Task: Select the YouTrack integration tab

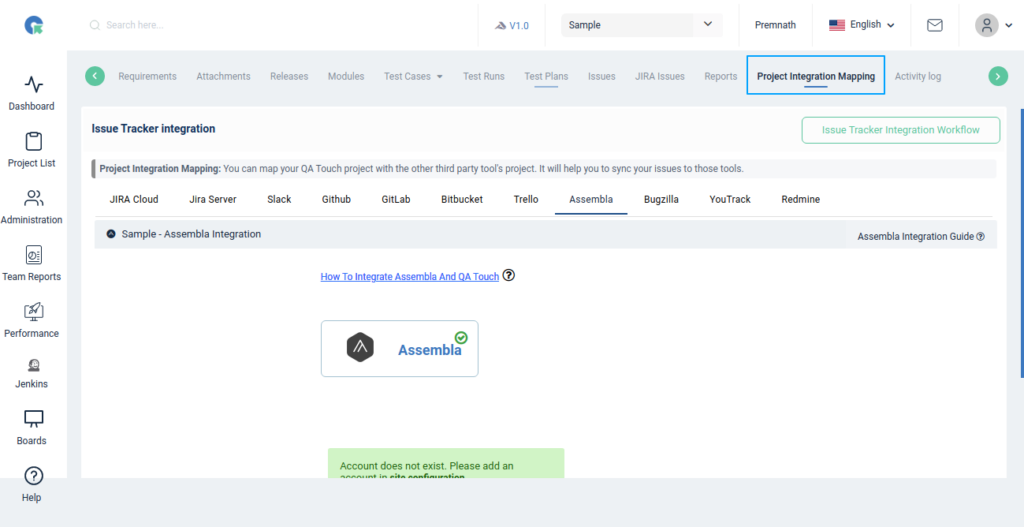Action: click(x=730, y=199)
